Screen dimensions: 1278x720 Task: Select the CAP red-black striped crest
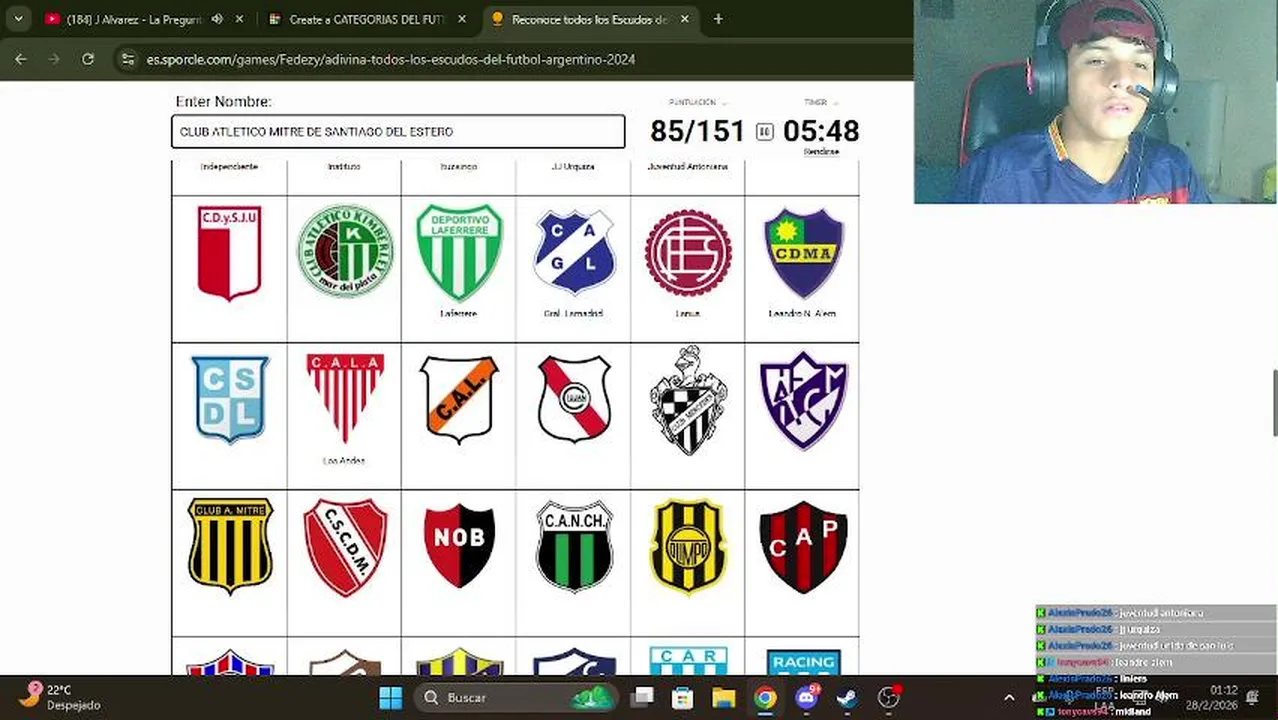803,546
